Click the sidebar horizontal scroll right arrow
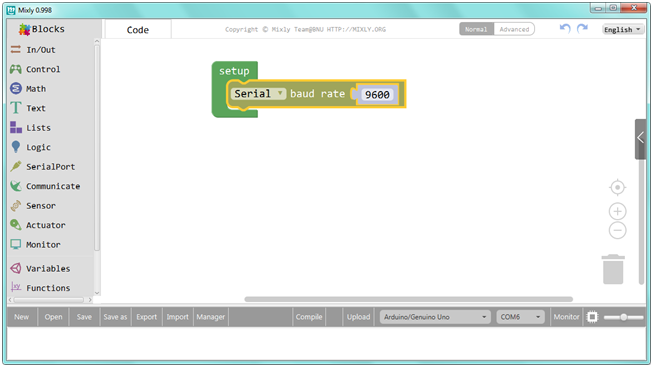Screen dimensions: 653x367 [90, 300]
